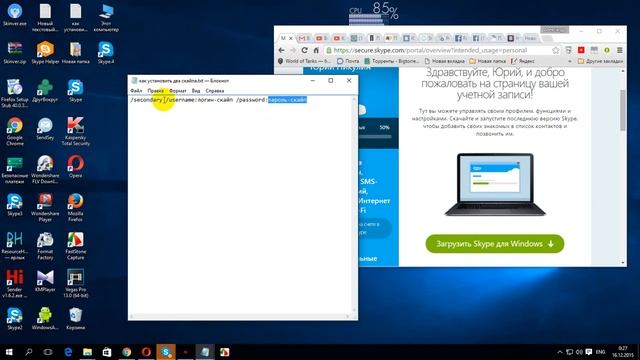
Task: Open the World of Tanks bookmark
Action: (x=304, y=61)
